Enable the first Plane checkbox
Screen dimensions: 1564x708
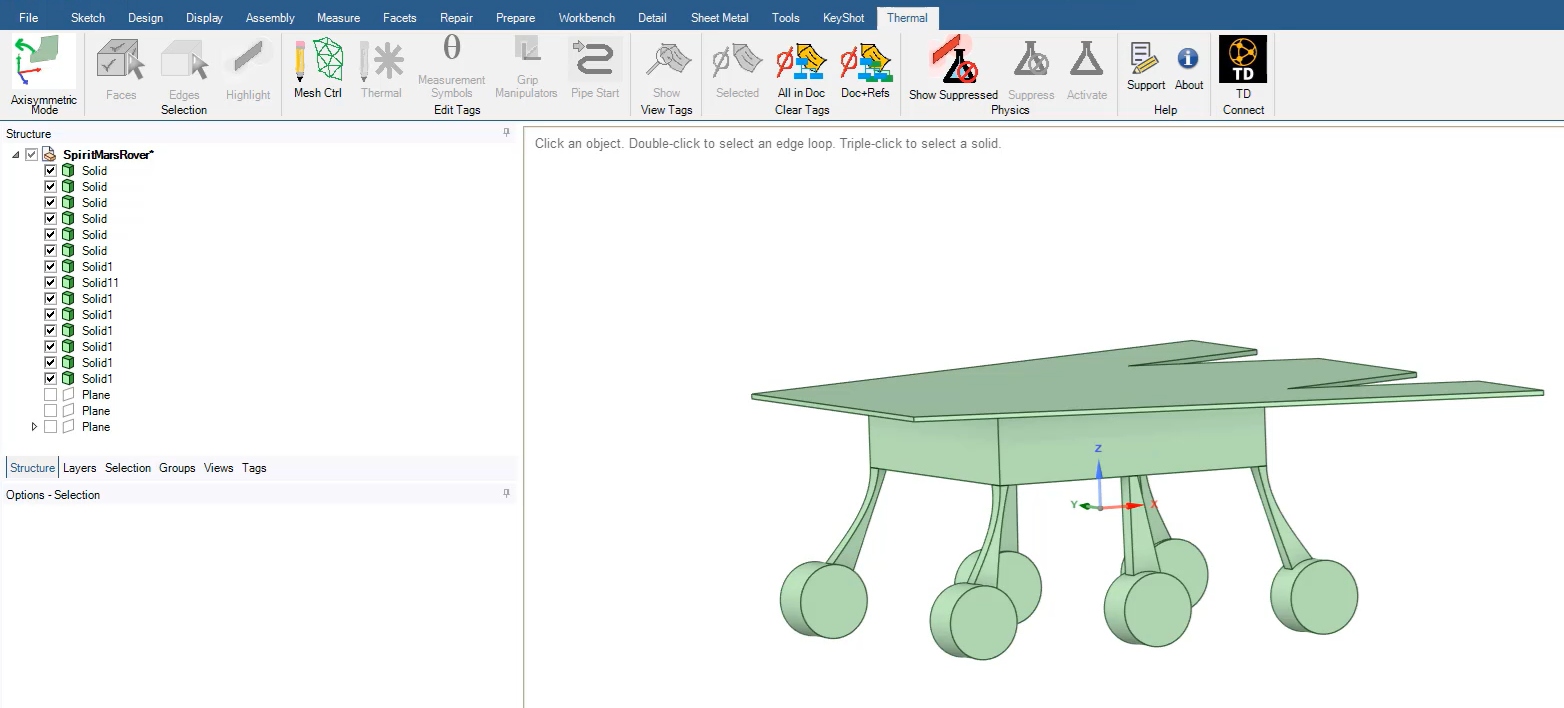click(x=51, y=395)
